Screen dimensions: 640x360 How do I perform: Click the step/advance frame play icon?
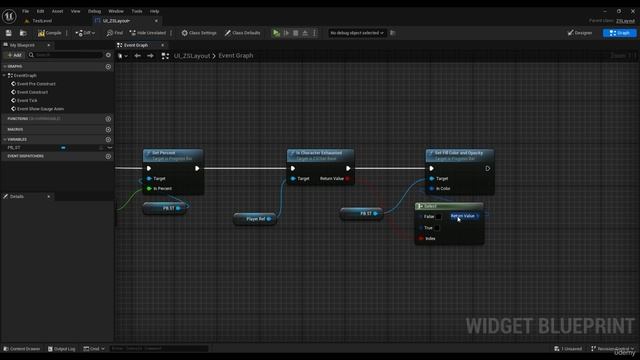[x=287, y=33]
